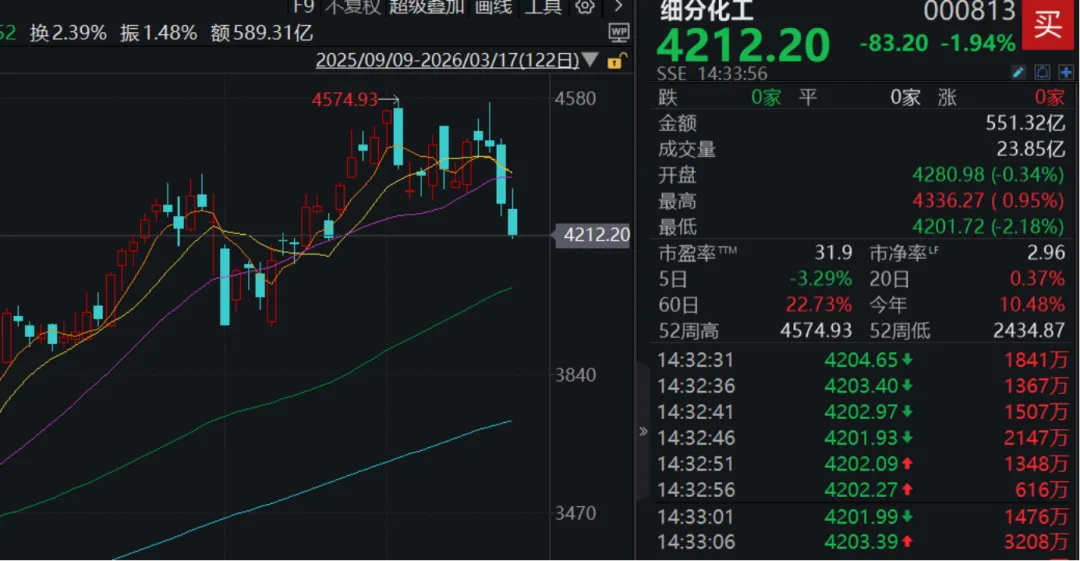Click the percent change -1.94%
The height and width of the screenshot is (561, 1080).
coord(977,43)
